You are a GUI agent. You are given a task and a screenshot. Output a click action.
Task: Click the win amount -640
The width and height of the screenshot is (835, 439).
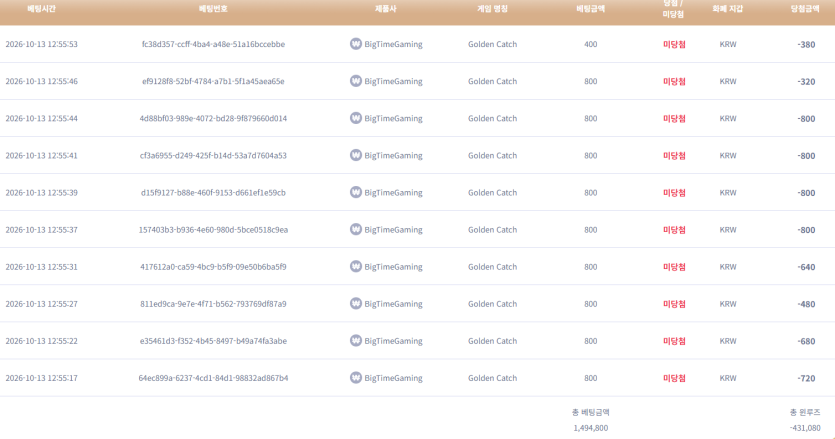click(806, 267)
